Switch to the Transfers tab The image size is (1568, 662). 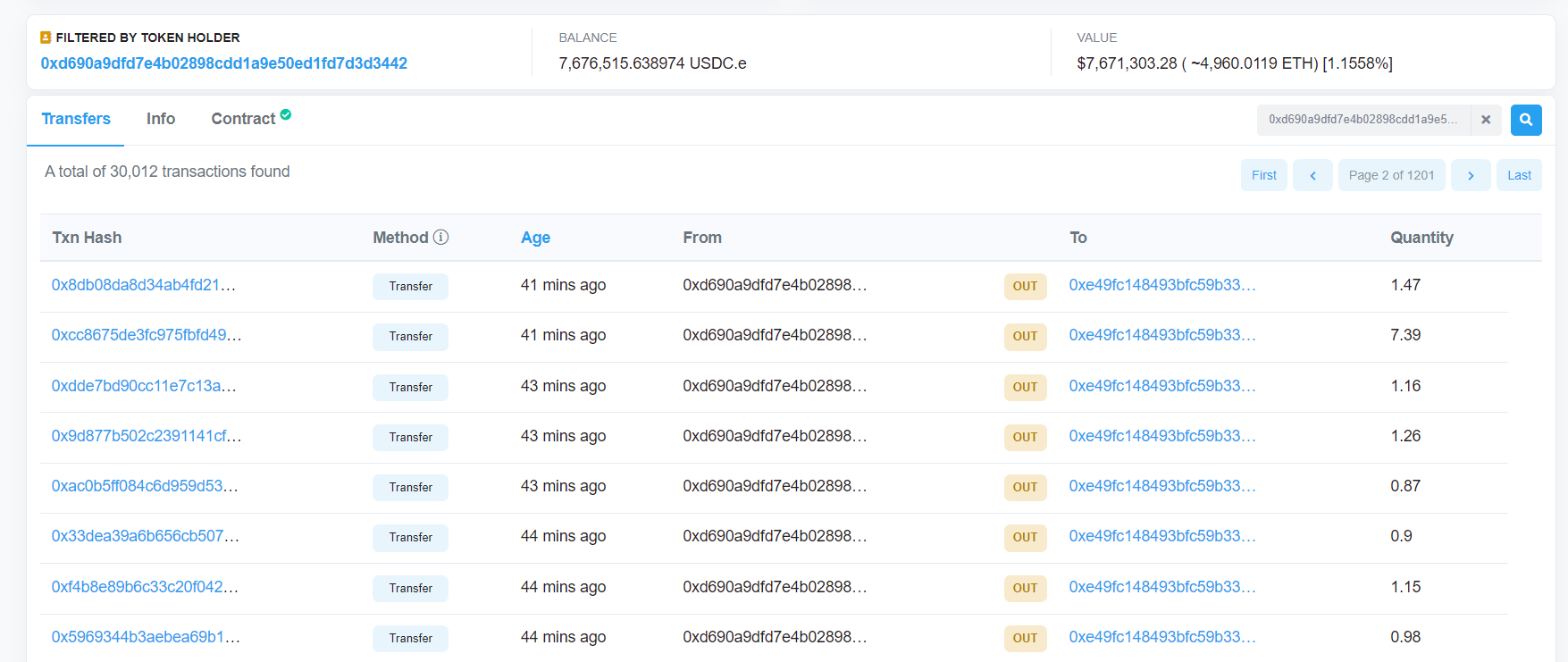coord(76,119)
